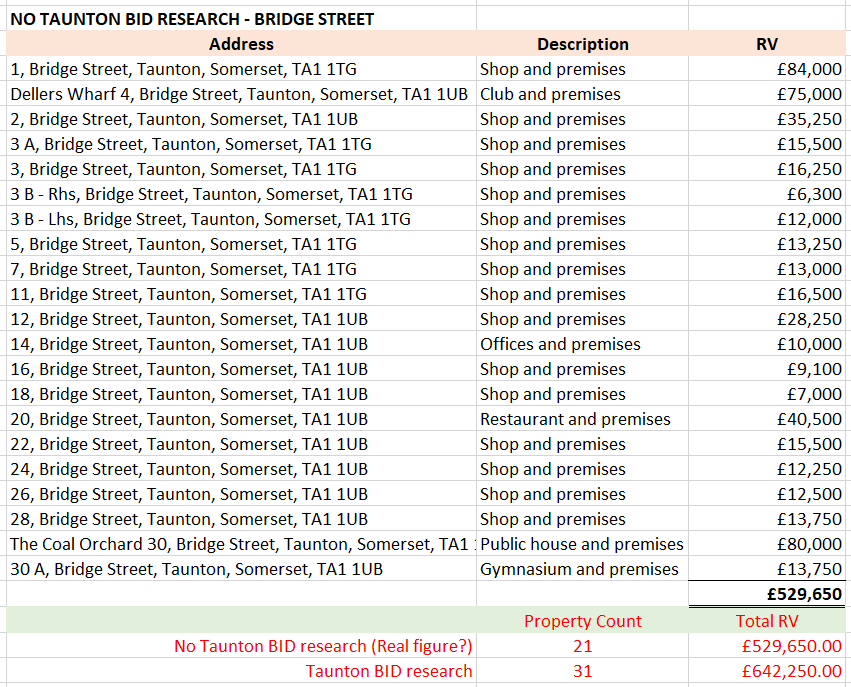
Task: Select the £12,500 RV cell
Action: (x=767, y=493)
